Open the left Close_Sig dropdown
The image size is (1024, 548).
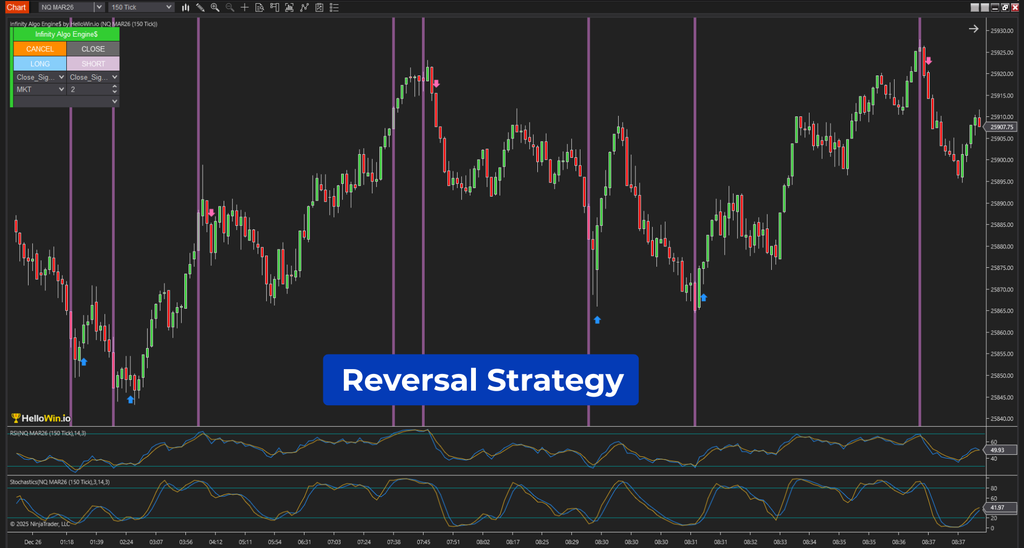[40, 77]
